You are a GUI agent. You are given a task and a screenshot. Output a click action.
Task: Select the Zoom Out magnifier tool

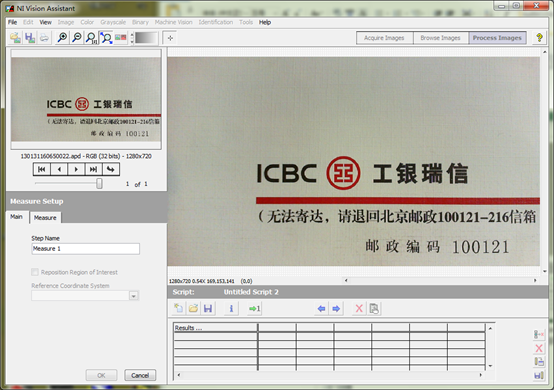click(x=77, y=38)
